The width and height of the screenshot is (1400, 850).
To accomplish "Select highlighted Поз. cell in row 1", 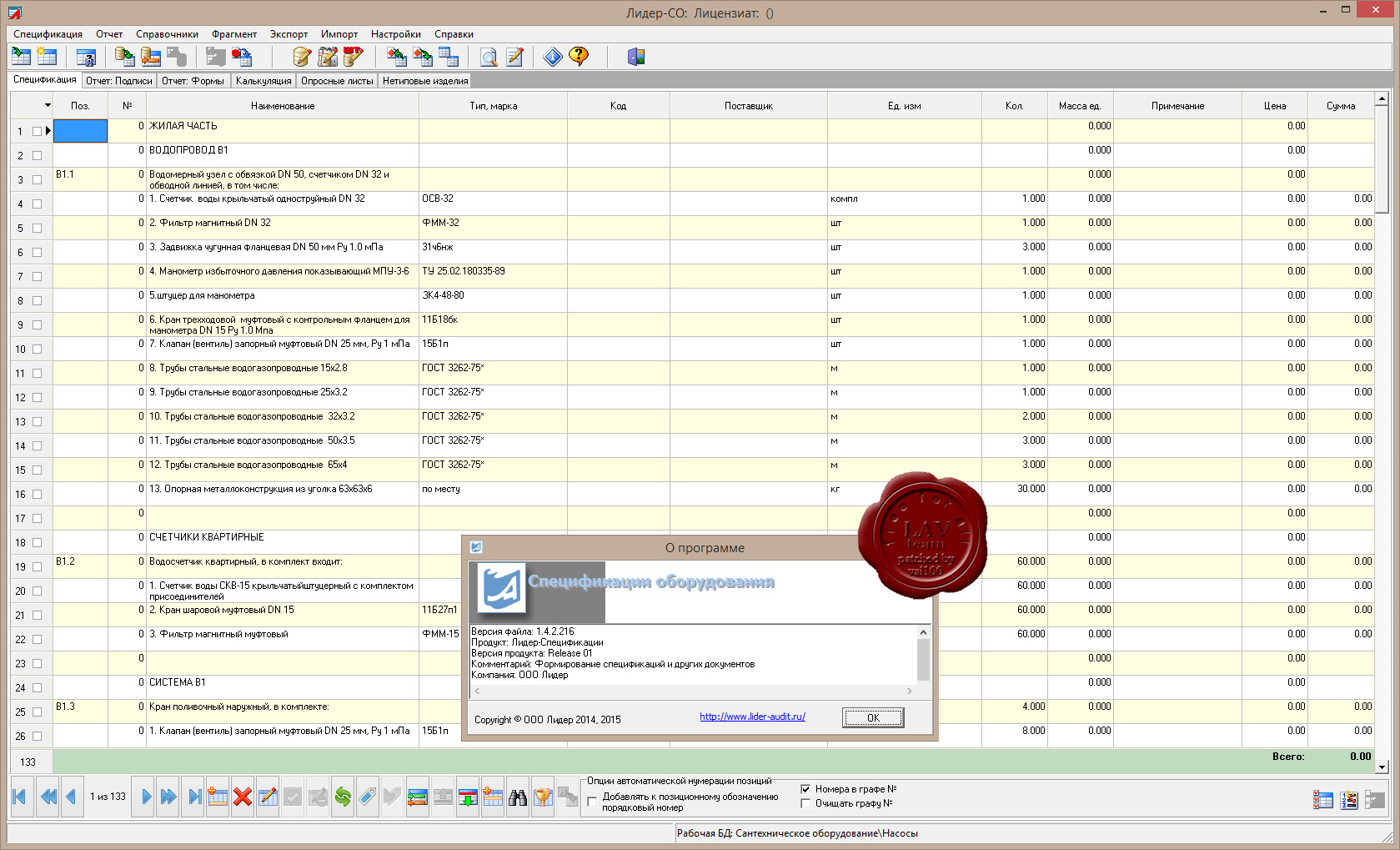I will click(80, 131).
